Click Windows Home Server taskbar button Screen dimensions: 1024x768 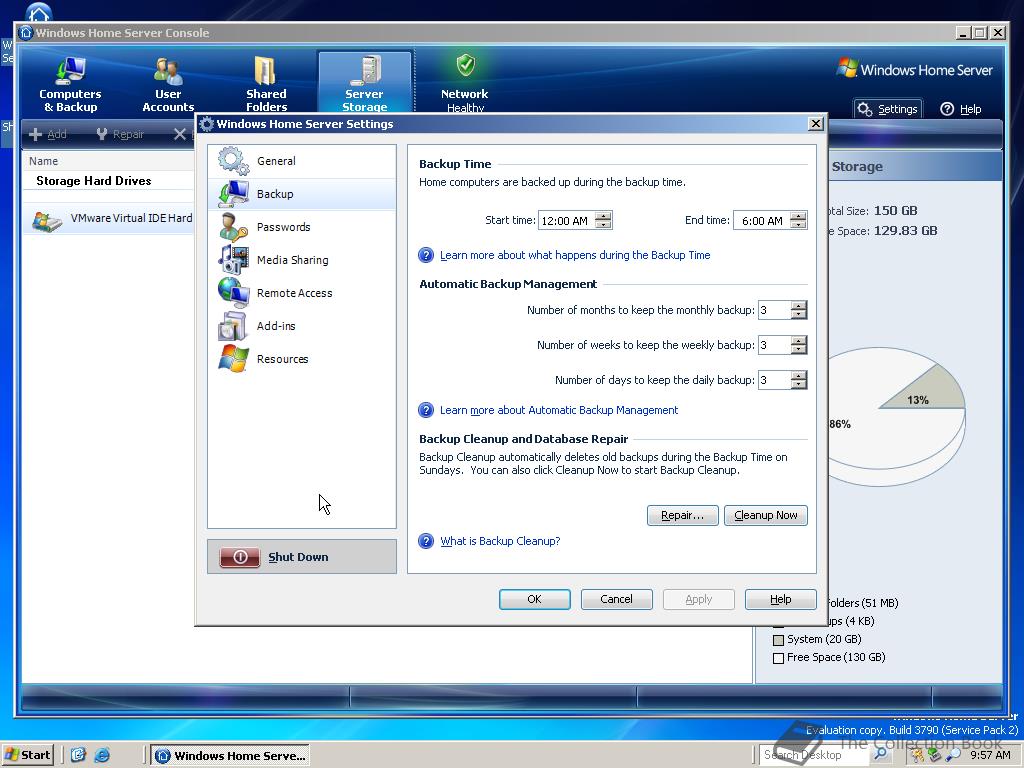pos(231,756)
